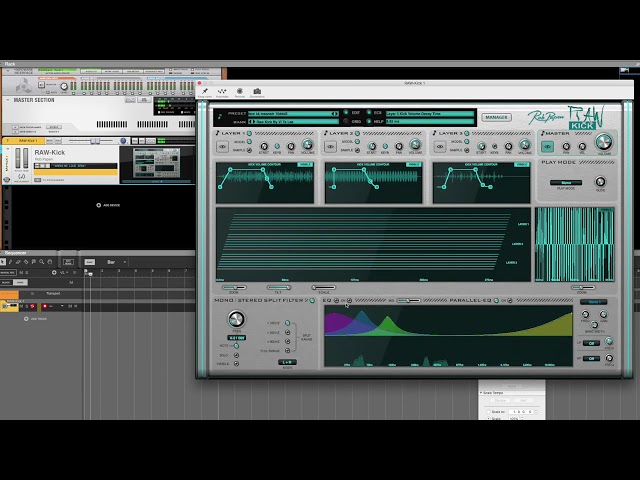The width and height of the screenshot is (640, 480).
Task: Open the Bar snap value dropdown
Action: pyautogui.click(x=116, y=262)
